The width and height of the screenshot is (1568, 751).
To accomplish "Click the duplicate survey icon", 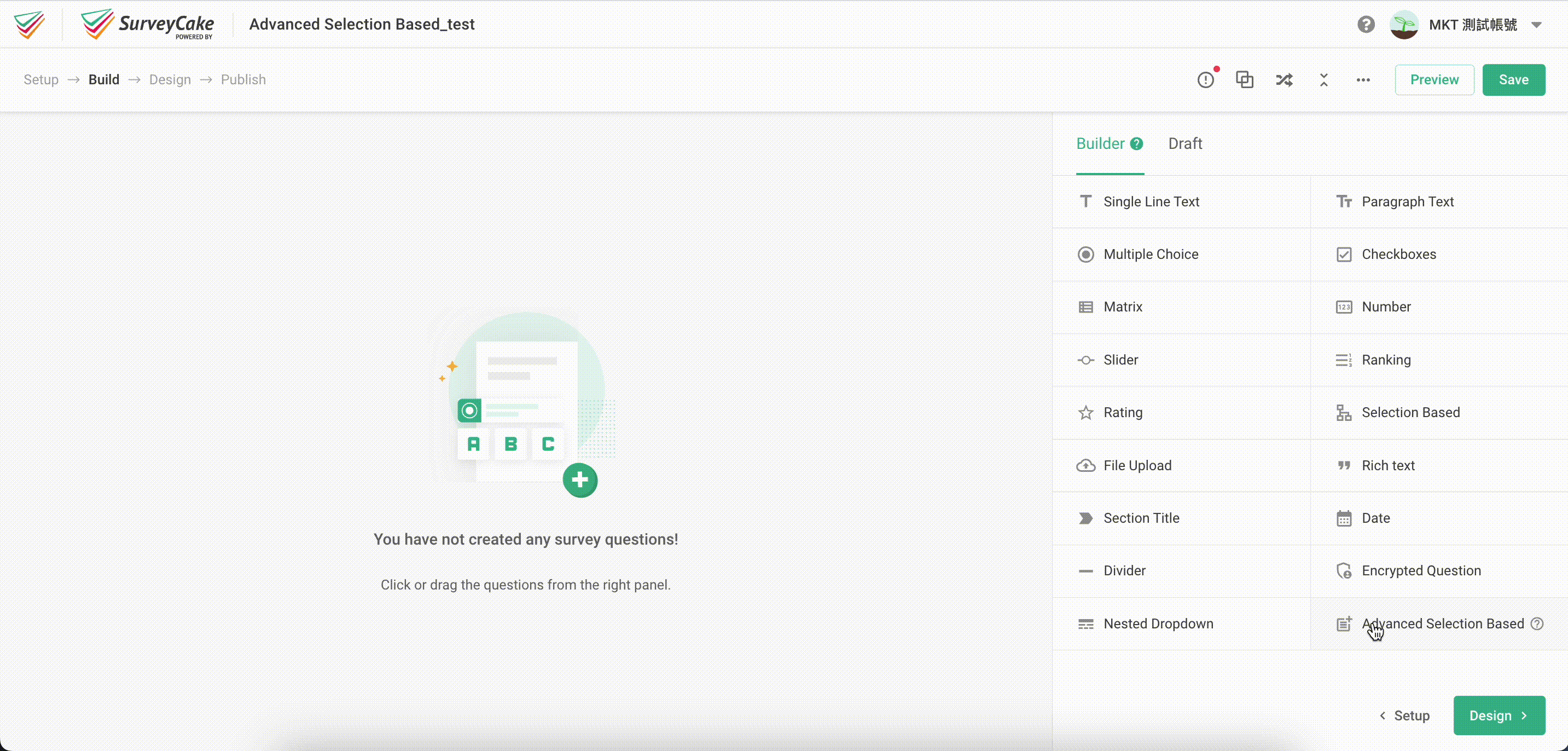I will 1244,80.
